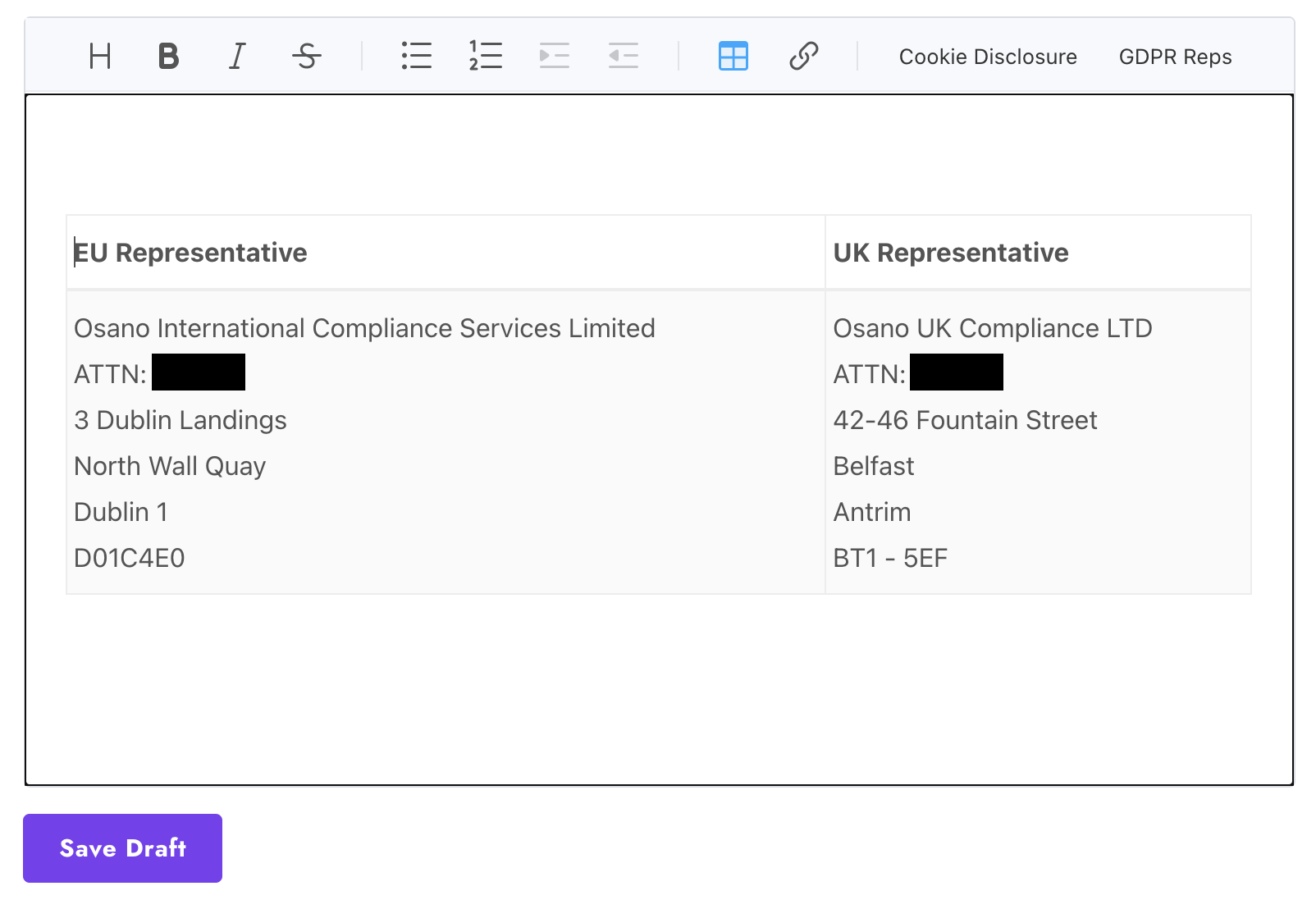This screenshot has width=1316, height=909.
Task: Insert a bulleted list
Action: tap(417, 57)
